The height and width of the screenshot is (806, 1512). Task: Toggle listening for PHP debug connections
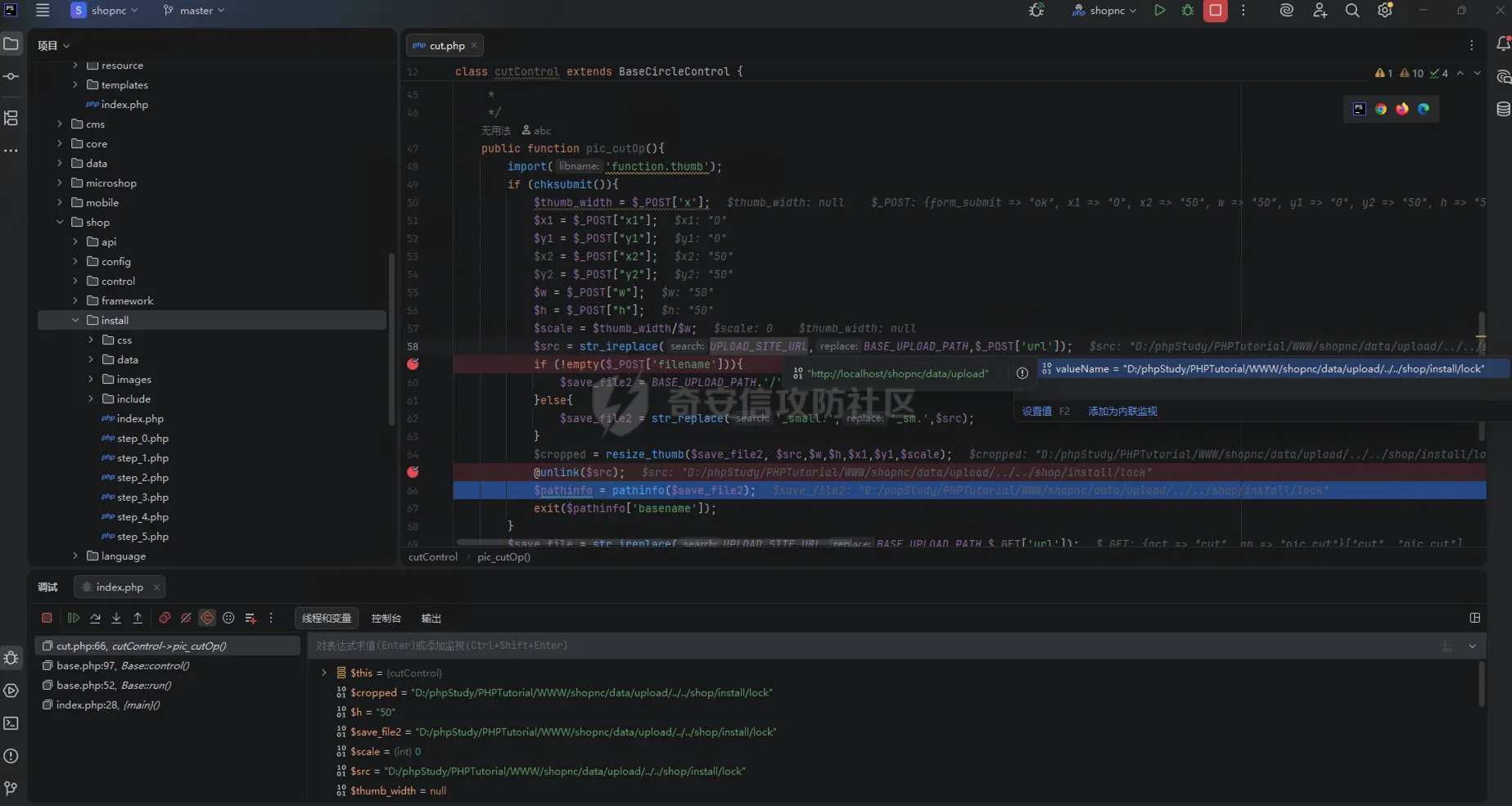(1036, 11)
